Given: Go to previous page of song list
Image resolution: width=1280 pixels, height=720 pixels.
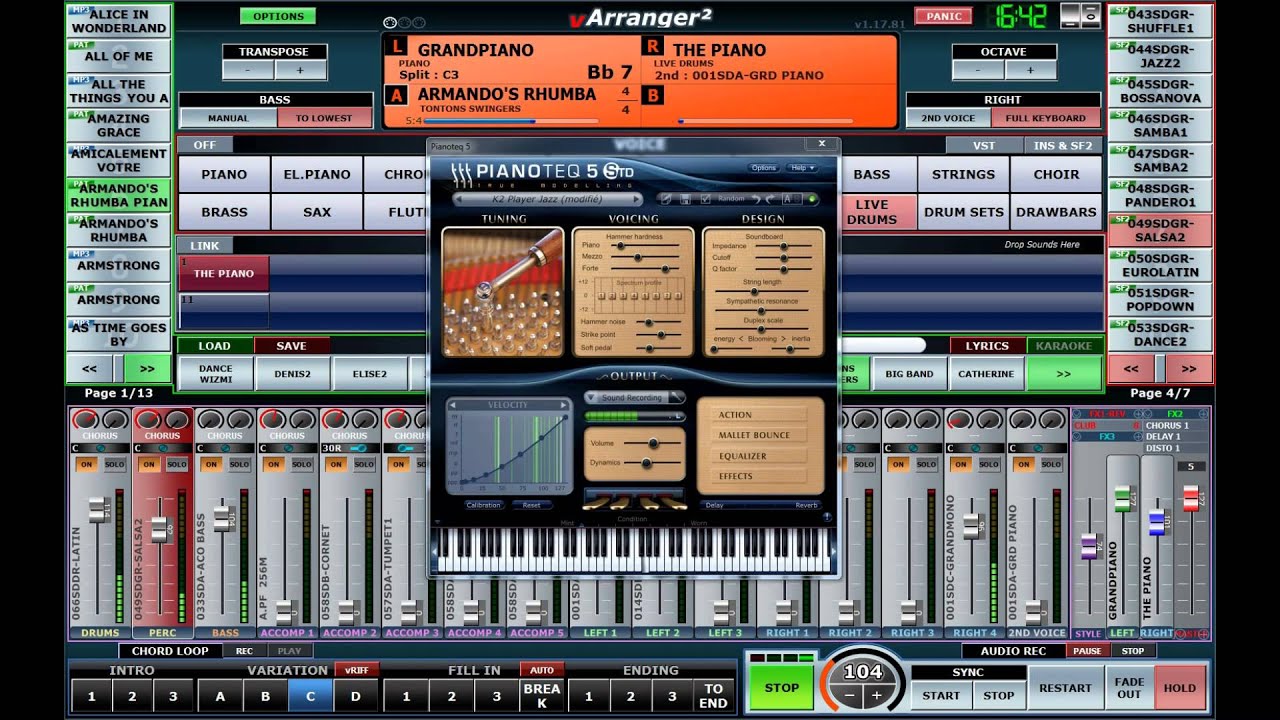Looking at the screenshot, I should [91, 368].
